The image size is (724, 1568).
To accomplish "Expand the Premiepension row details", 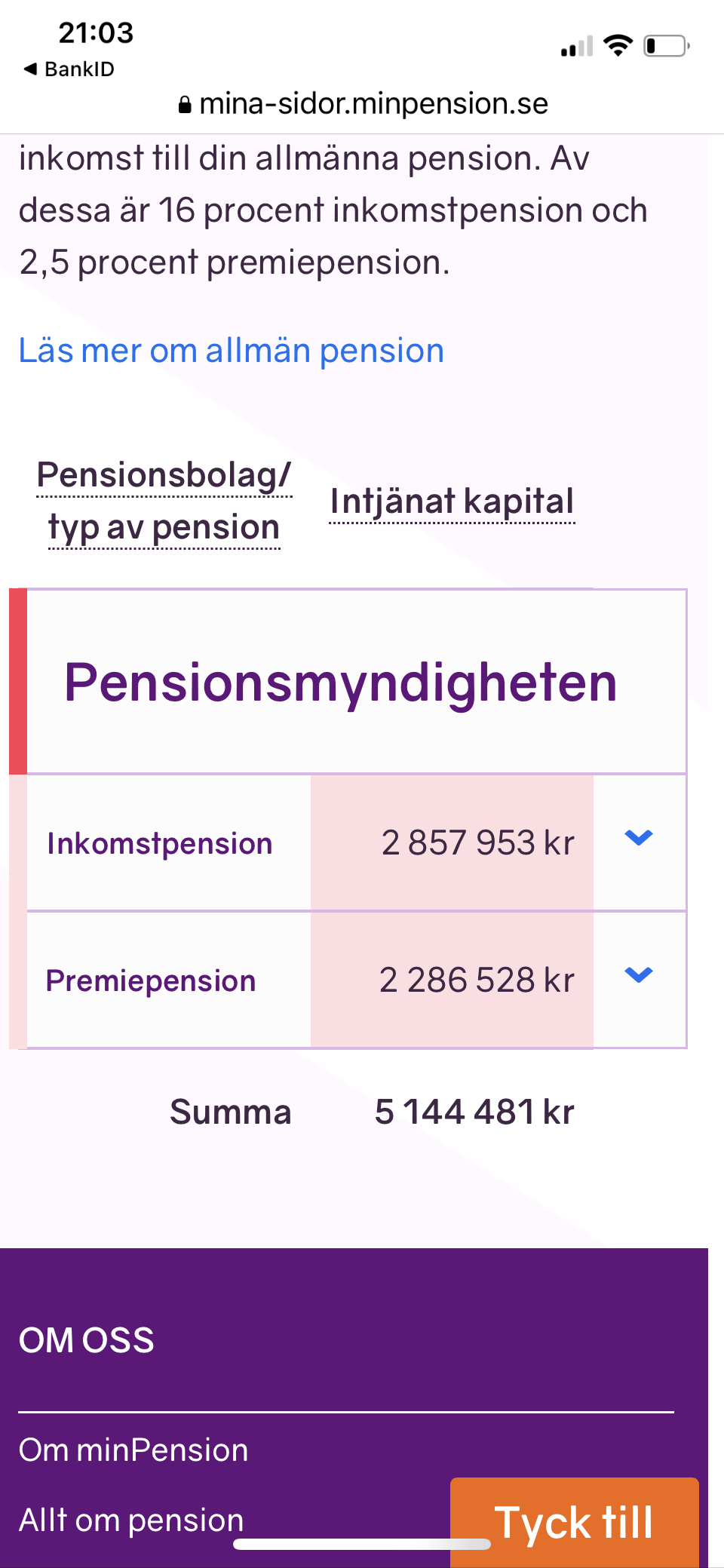I will (x=639, y=975).
